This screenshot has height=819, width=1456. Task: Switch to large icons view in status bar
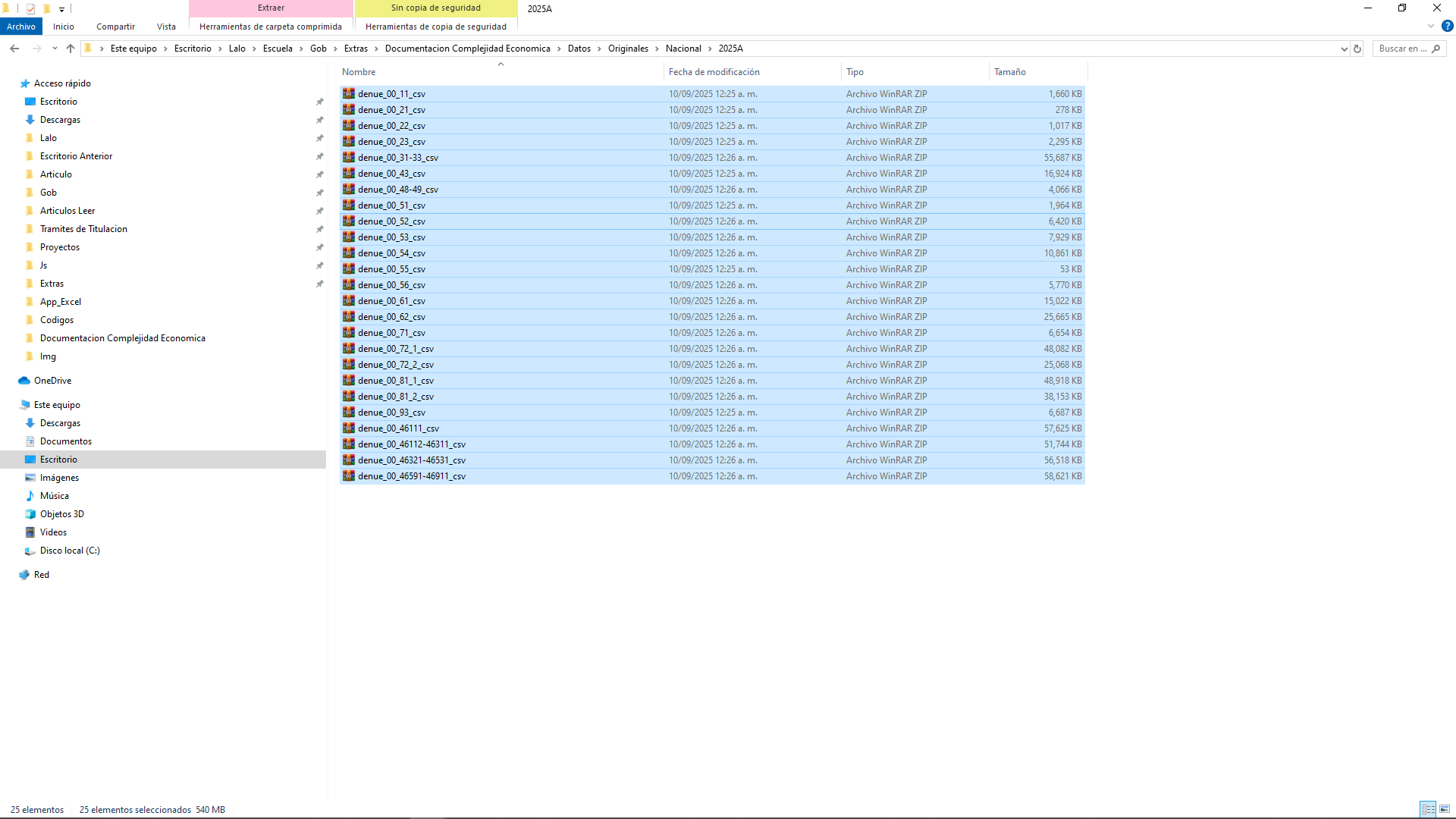point(1445,809)
